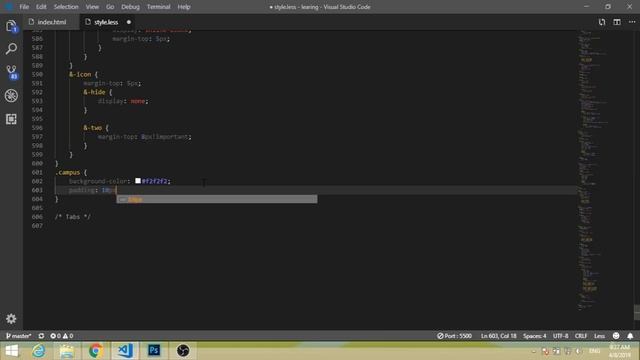Open the notifications bell
Image resolution: width=640 pixels, height=360 pixels.
point(630,336)
